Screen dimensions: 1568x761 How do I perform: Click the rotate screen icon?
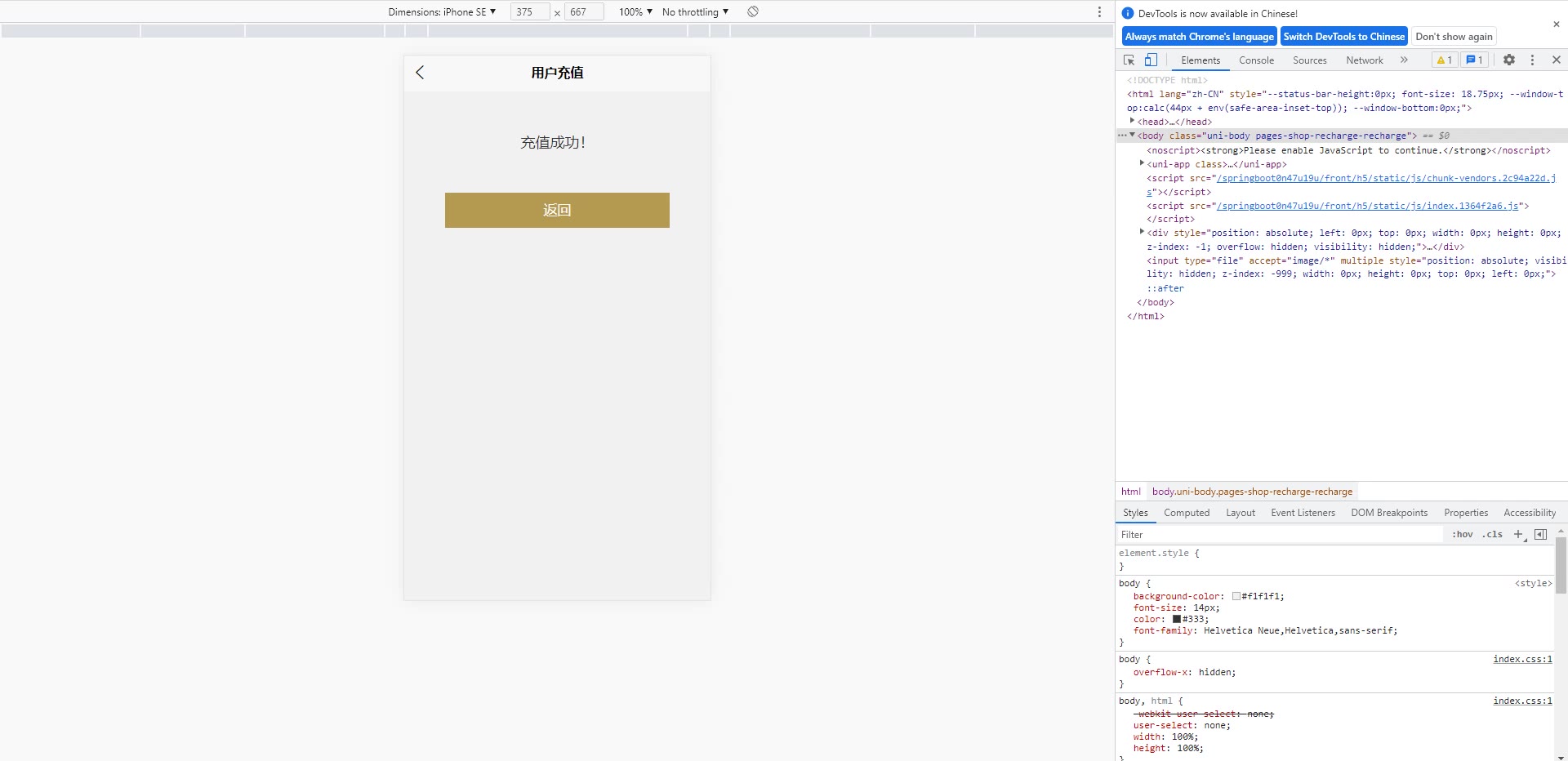coord(753,12)
